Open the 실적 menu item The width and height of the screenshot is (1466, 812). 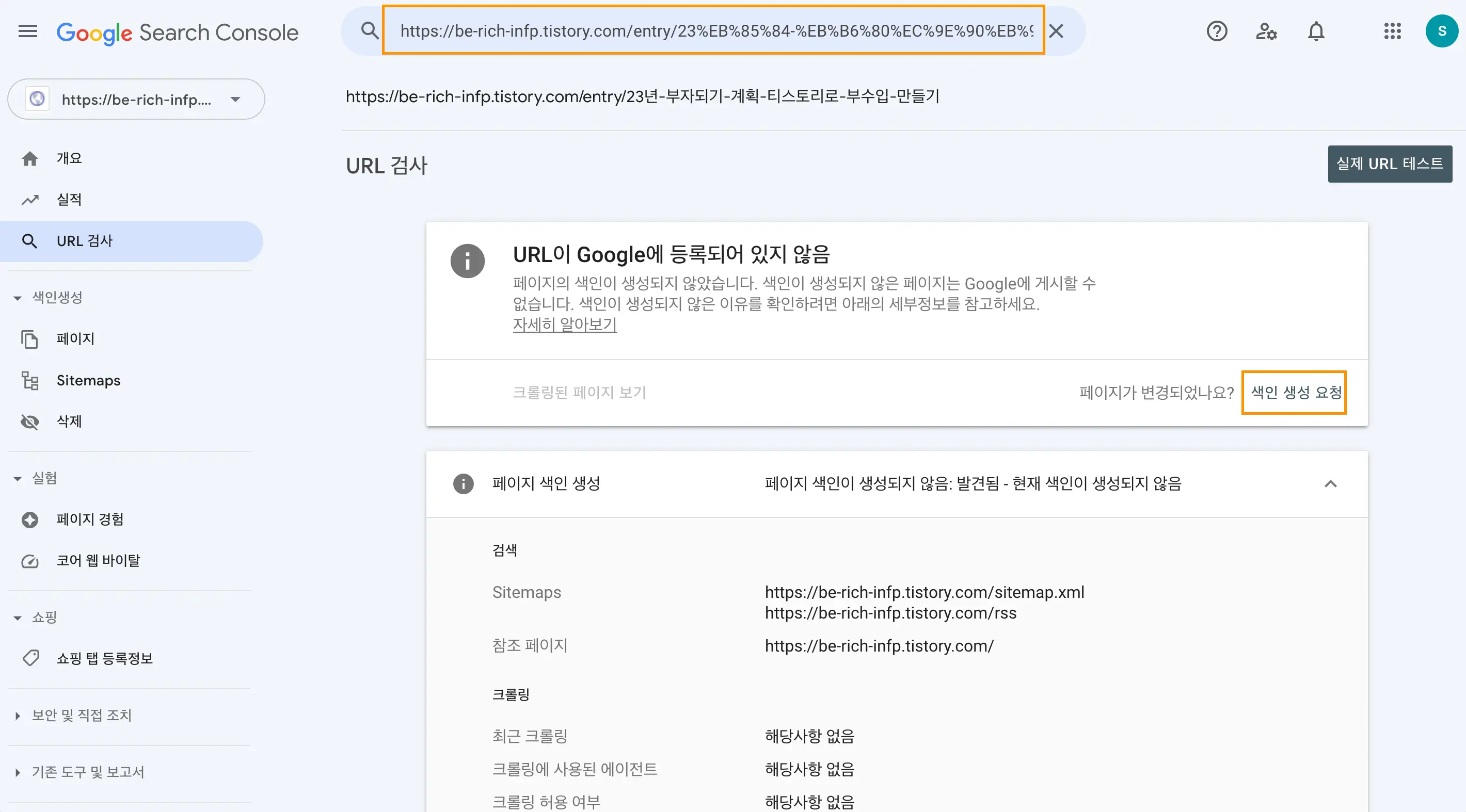[x=131, y=200]
